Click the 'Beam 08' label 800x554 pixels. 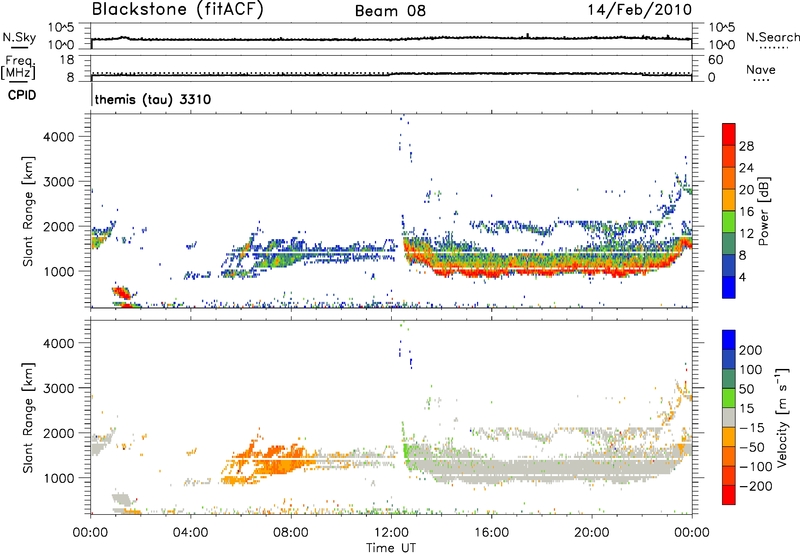390,11
